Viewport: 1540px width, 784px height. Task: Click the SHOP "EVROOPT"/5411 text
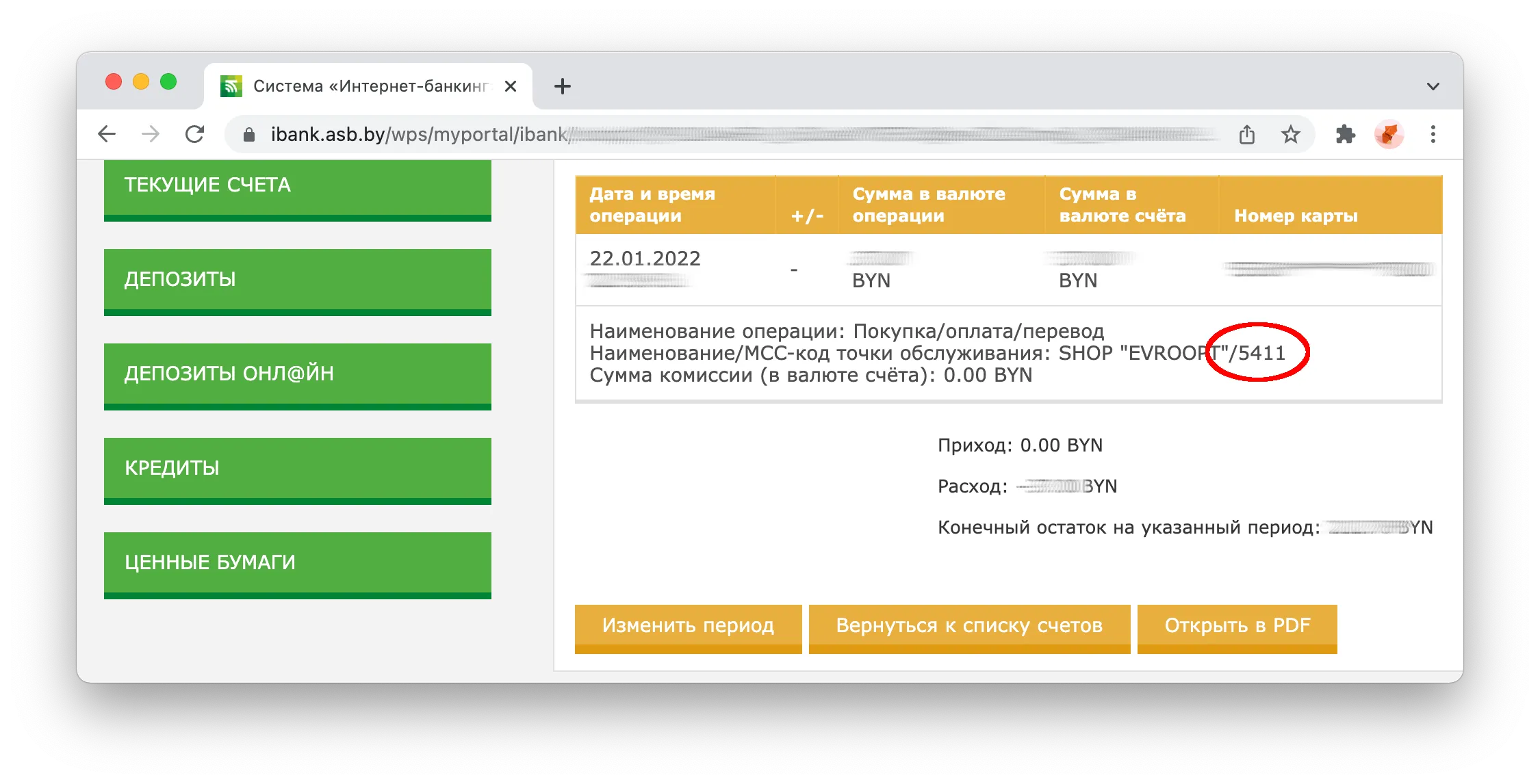(1172, 353)
